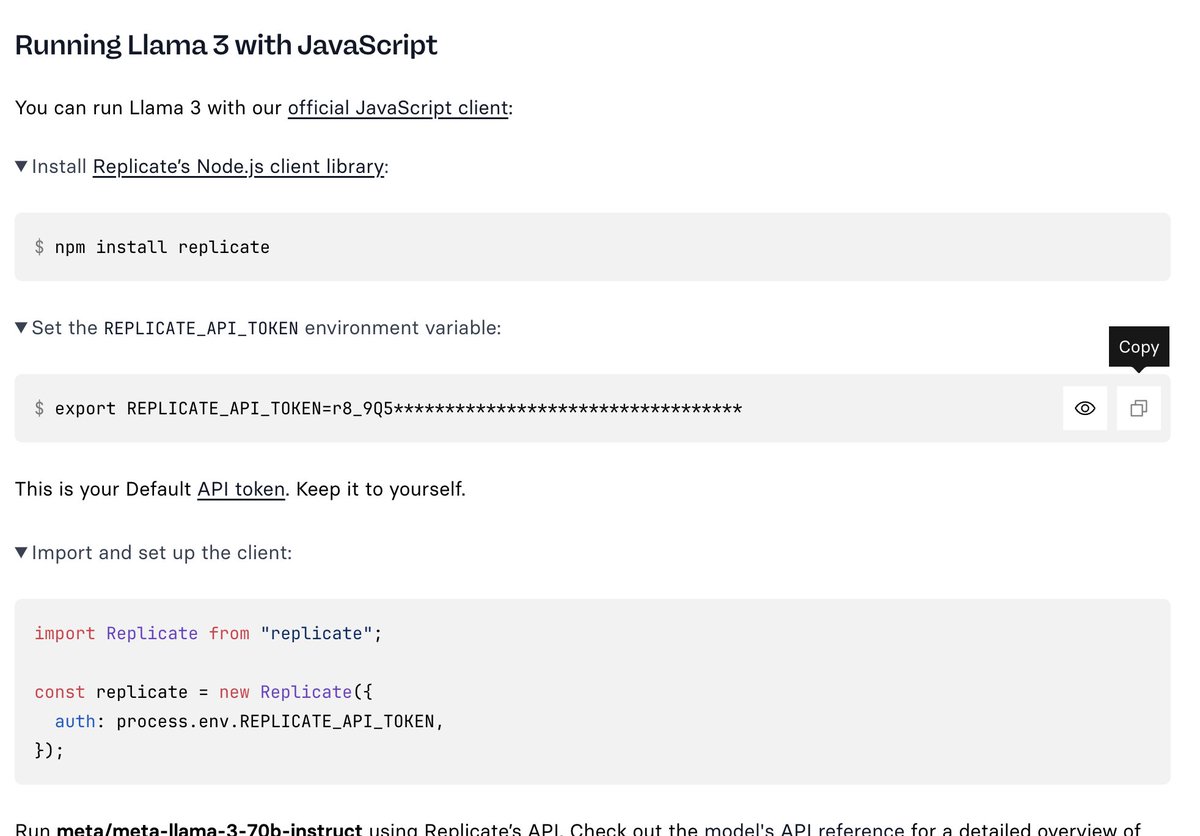Collapse the Install Node.js client library section
The height and width of the screenshot is (836, 1200).
[21, 166]
